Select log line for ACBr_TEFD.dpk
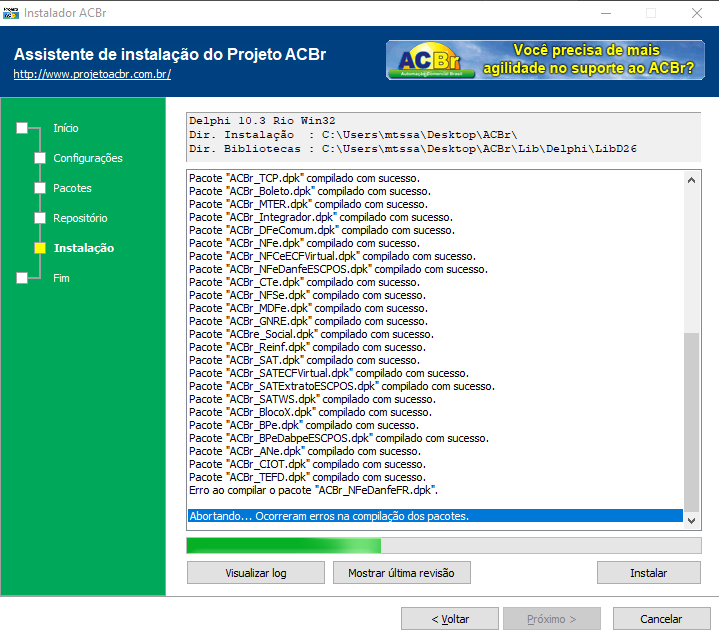 pyautogui.click(x=435, y=477)
